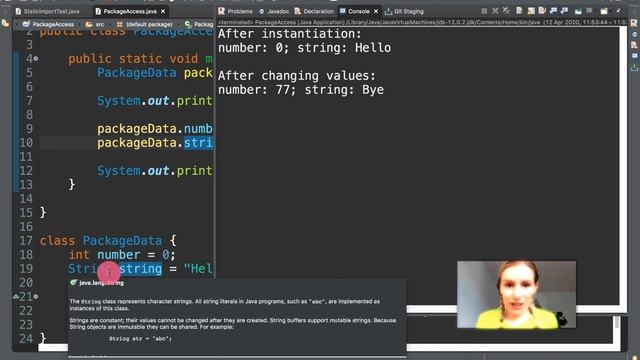The width and height of the screenshot is (640, 360).
Task: Click 'PackageData' type on line 5
Action: click(137, 73)
